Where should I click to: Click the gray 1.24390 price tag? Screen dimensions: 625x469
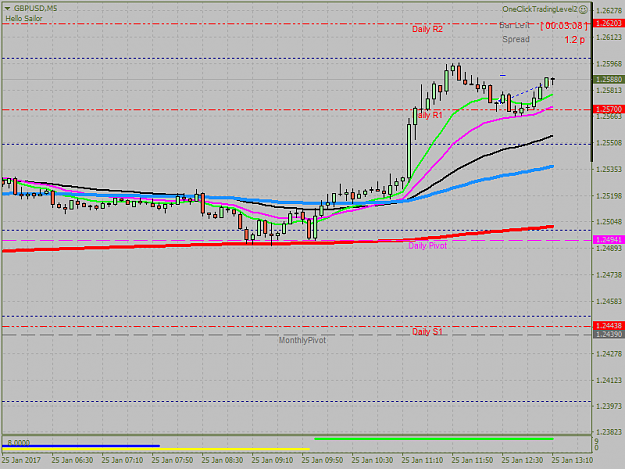[x=609, y=334]
